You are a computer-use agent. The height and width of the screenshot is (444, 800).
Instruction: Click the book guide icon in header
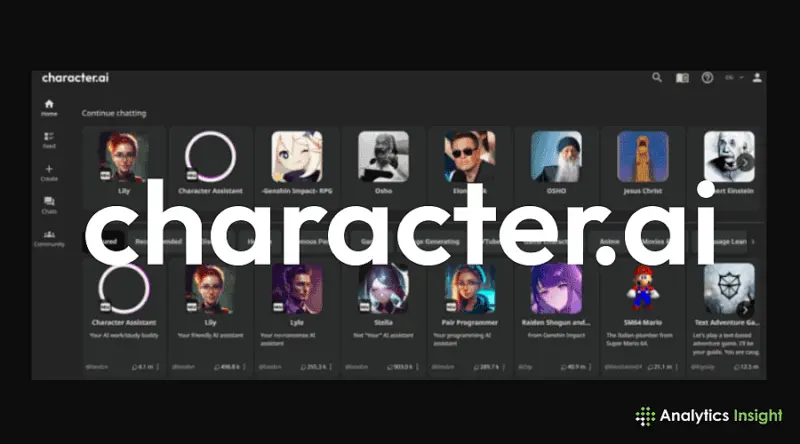click(682, 78)
